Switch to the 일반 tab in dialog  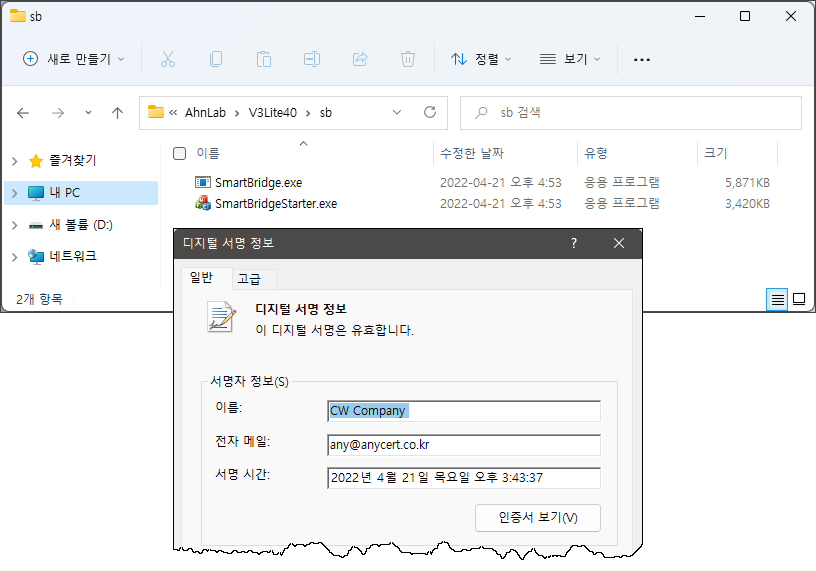tap(201, 277)
